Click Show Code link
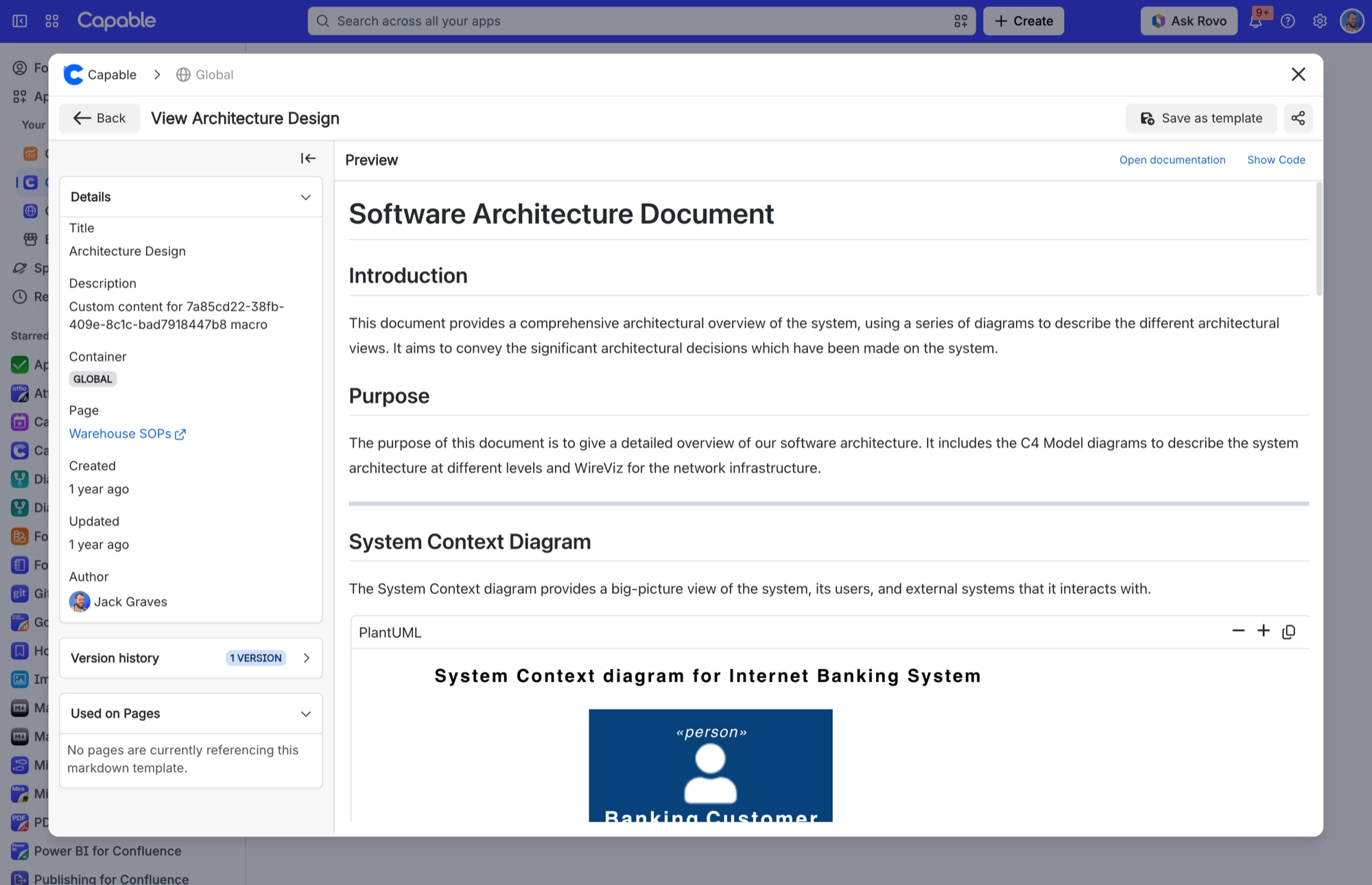 coord(1276,160)
